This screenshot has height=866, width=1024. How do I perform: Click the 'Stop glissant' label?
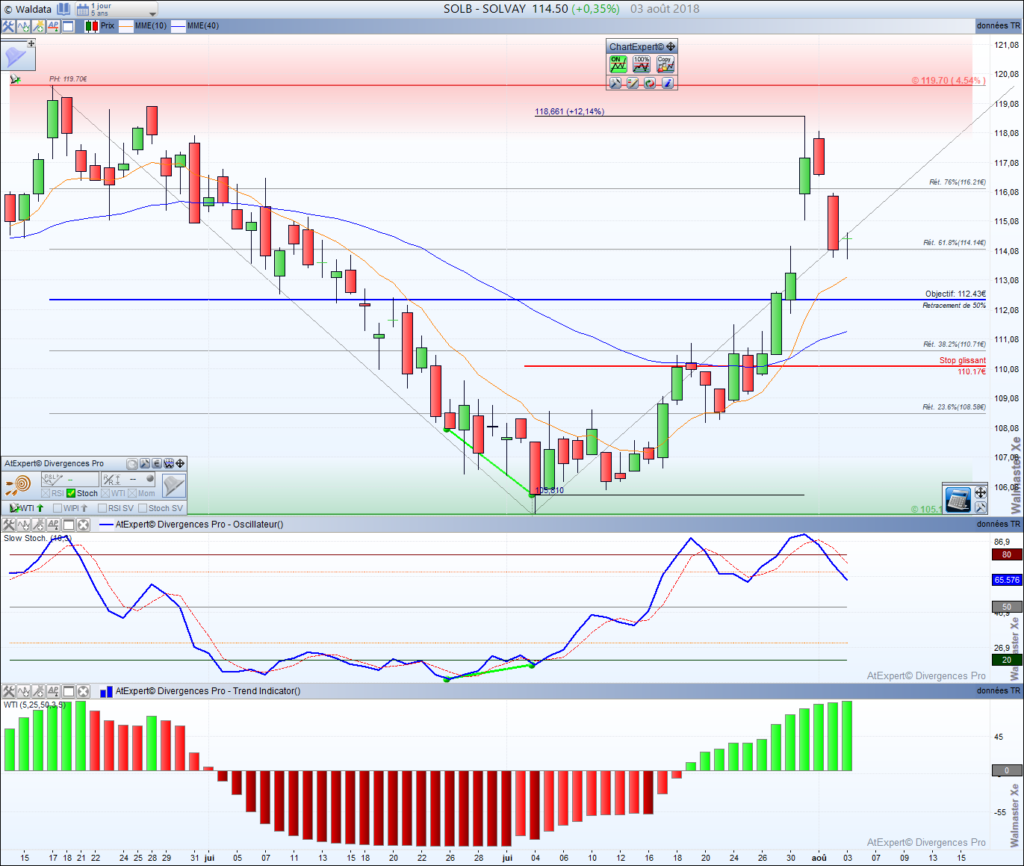[963, 361]
